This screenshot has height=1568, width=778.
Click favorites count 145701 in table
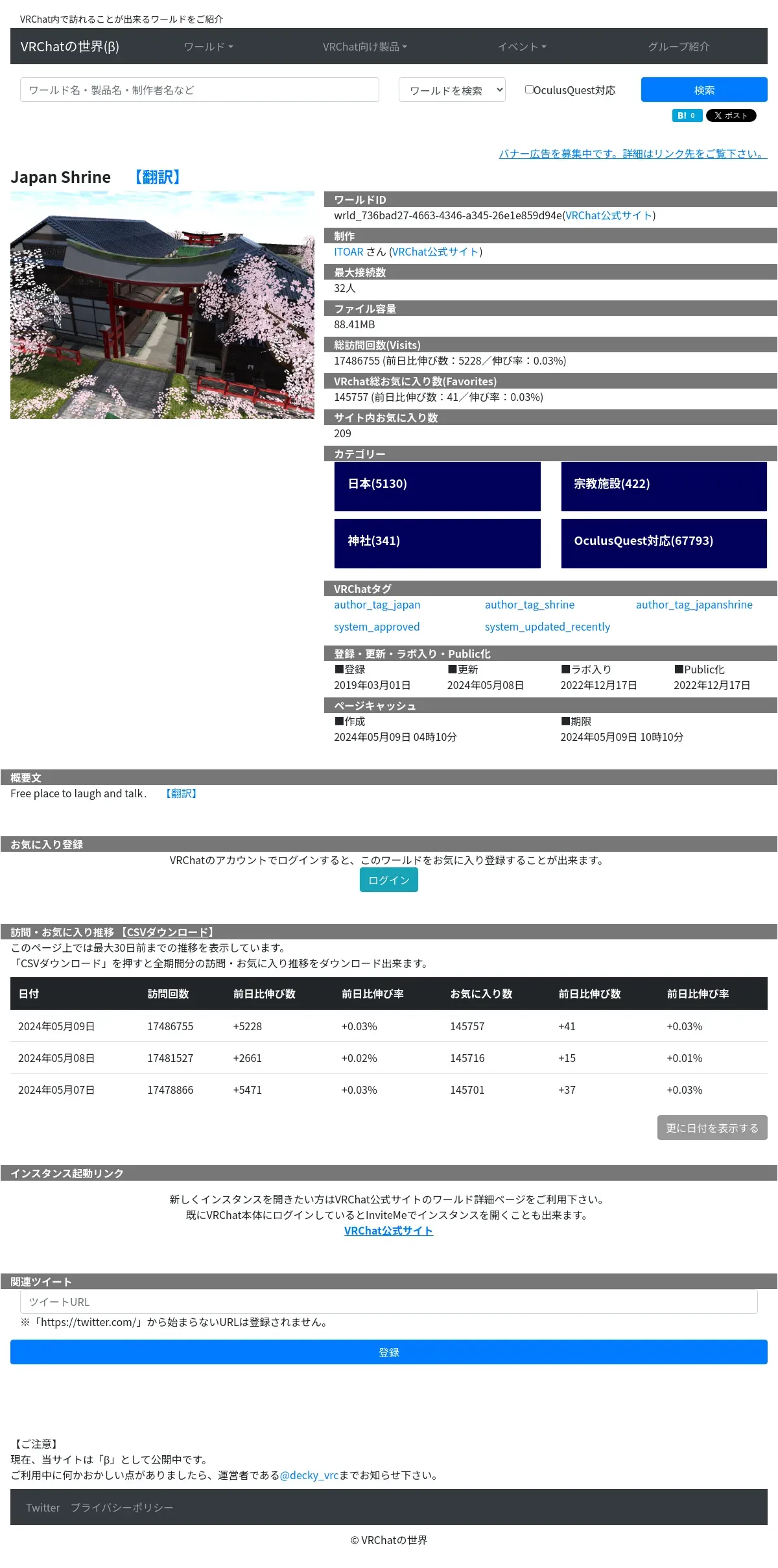click(x=467, y=1090)
